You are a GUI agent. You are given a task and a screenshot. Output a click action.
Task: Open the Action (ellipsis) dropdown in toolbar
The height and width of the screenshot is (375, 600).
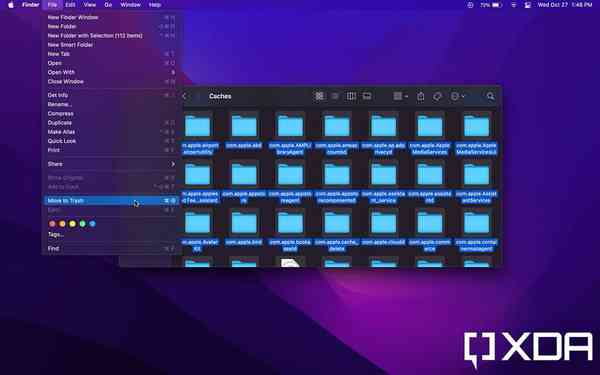point(457,96)
